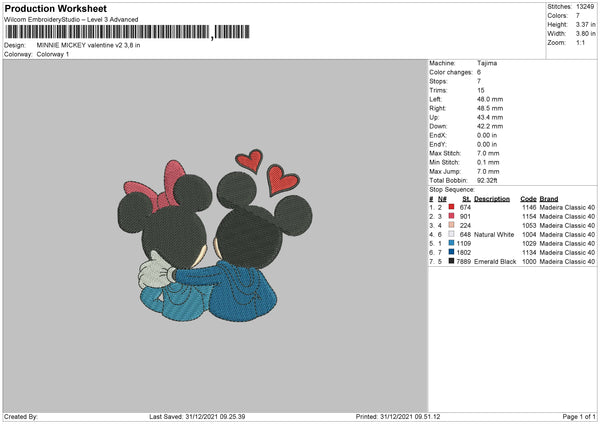
Task: Click the 'St.' column header
Action: [466, 199]
